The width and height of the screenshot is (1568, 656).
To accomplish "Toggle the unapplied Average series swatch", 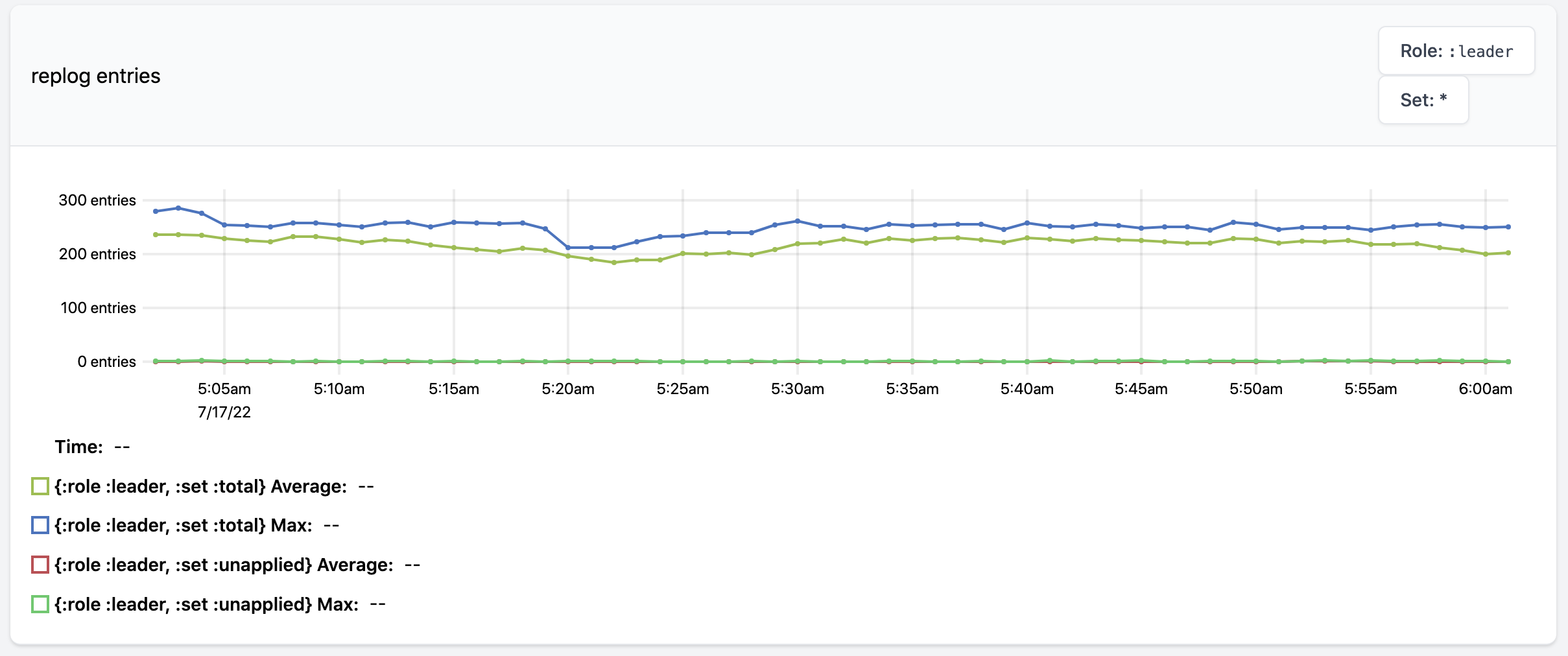I will coord(40,565).
